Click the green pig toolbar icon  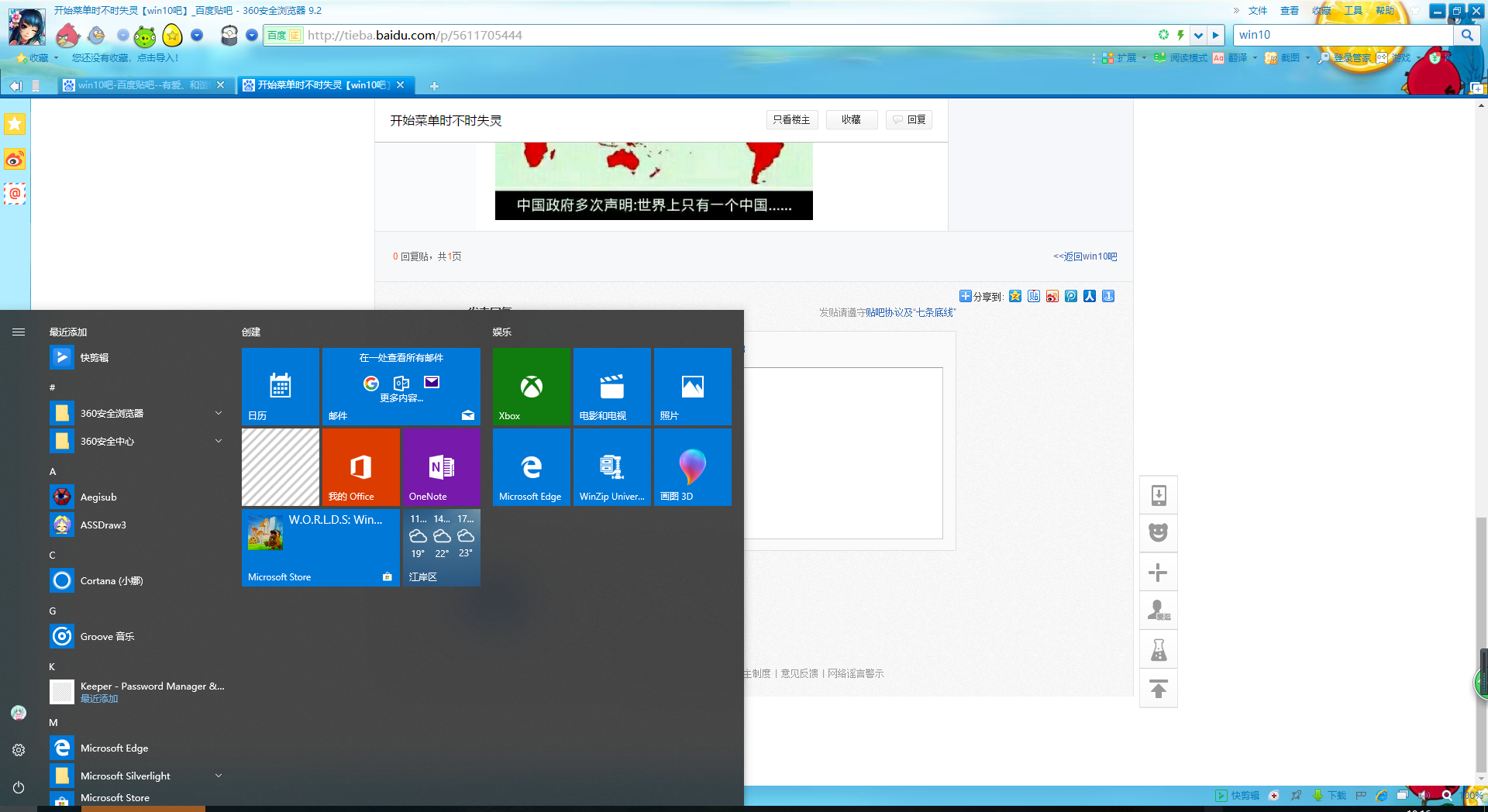coord(145,36)
